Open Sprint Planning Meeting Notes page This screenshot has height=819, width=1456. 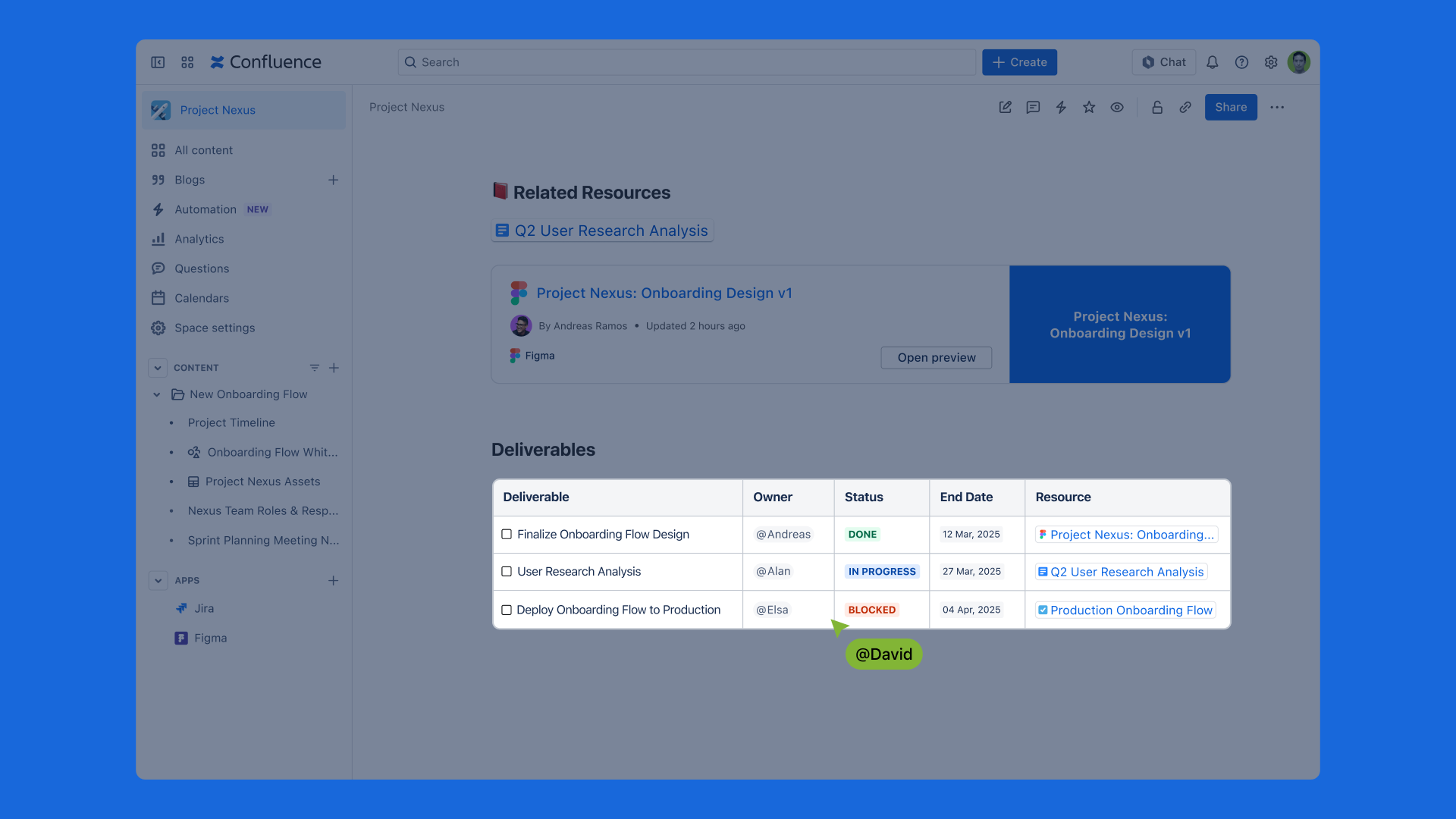[x=263, y=541]
